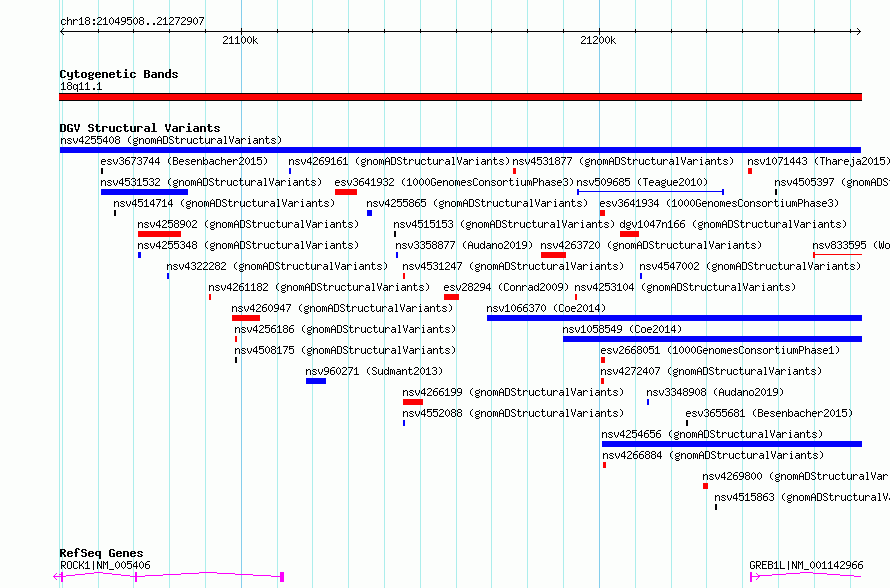The width and height of the screenshot is (890, 588).
Task: Click the DGV Structural Variants track title
Action: pyautogui.click(x=140, y=128)
